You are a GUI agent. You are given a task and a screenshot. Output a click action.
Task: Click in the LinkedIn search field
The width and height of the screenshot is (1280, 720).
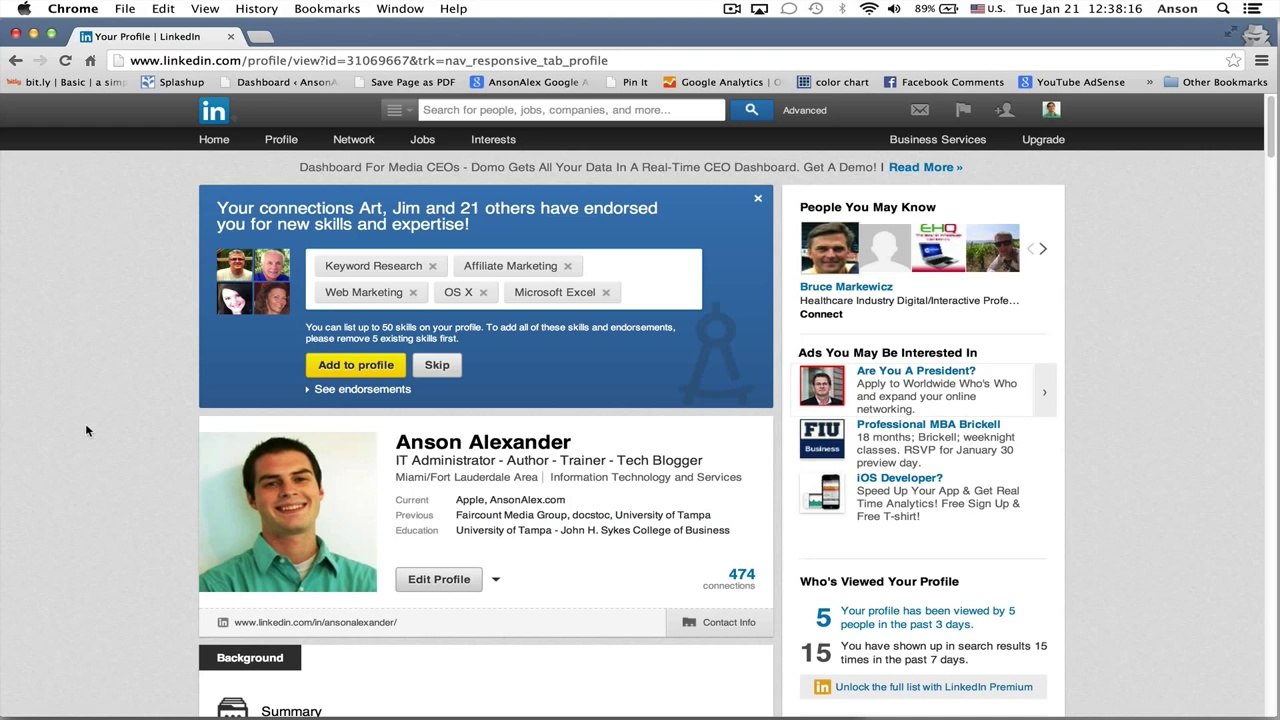[x=571, y=110]
